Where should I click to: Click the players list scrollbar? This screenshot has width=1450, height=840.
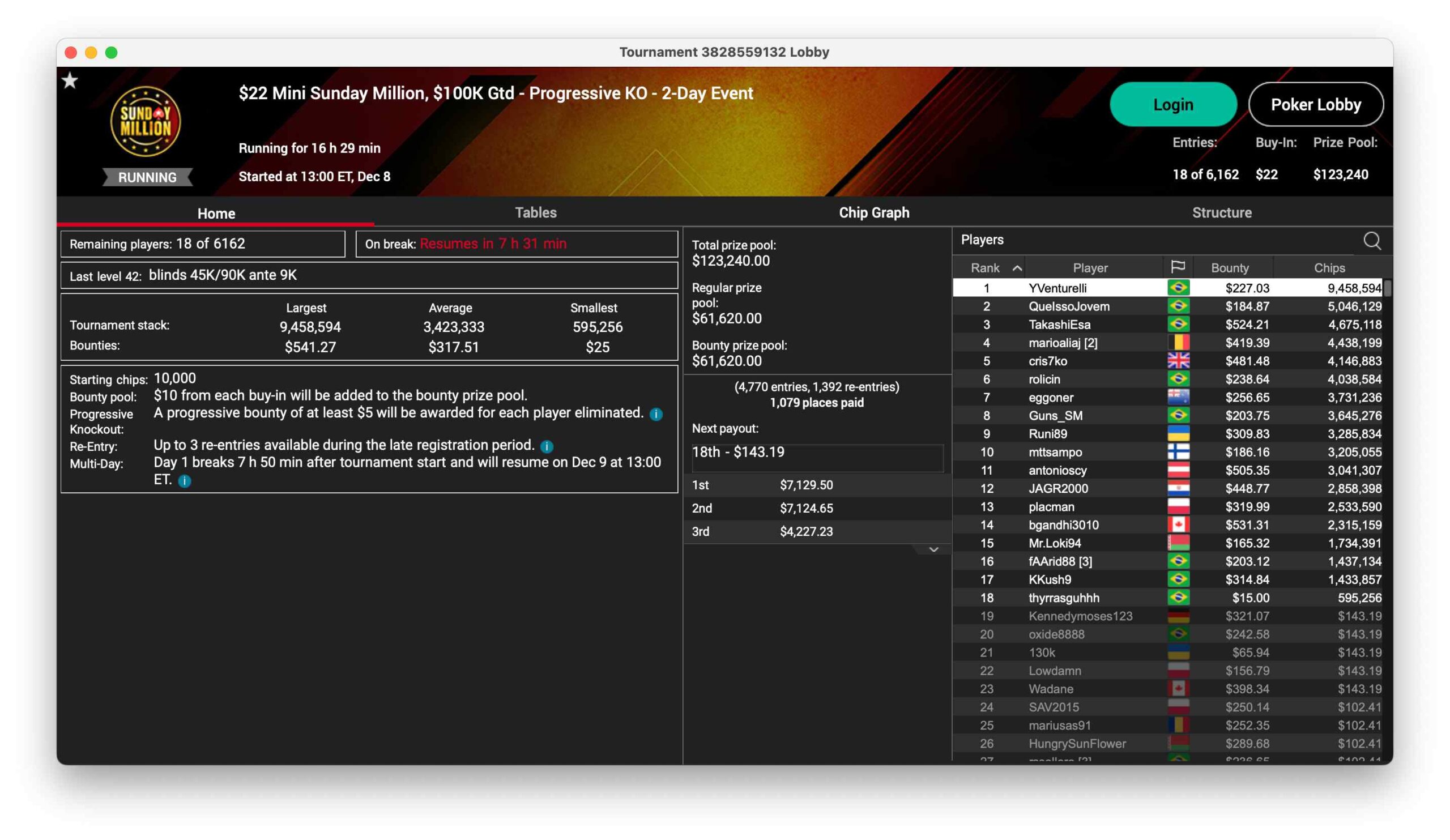(1387, 288)
